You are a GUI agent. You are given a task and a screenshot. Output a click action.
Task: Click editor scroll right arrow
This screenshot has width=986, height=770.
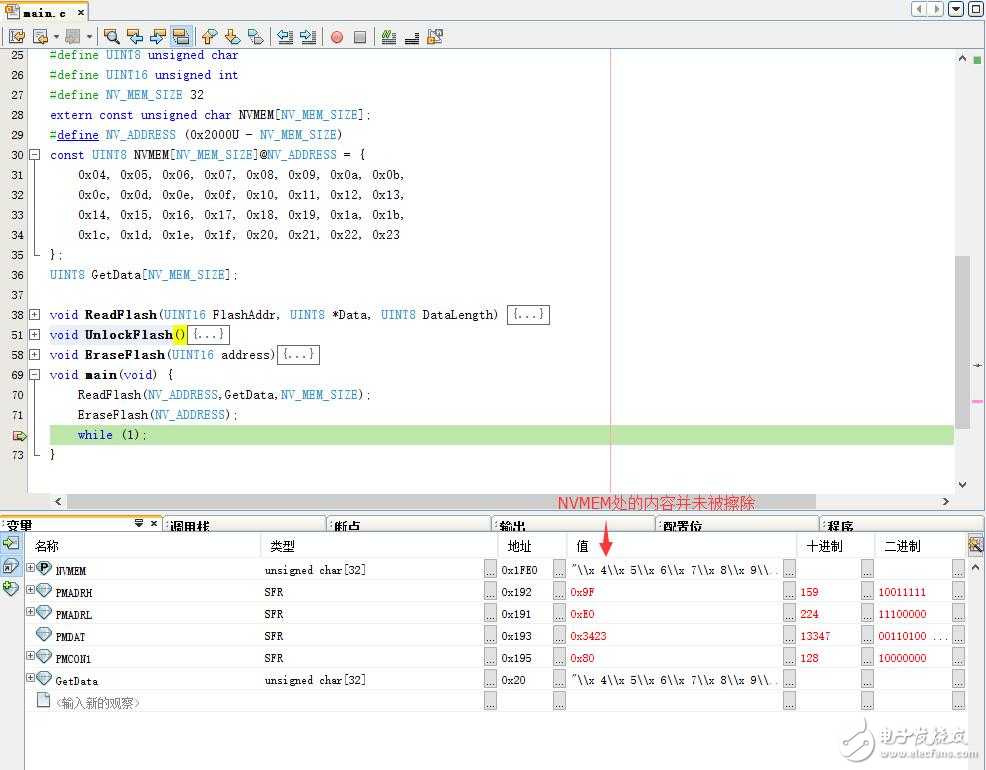[x=945, y=502]
